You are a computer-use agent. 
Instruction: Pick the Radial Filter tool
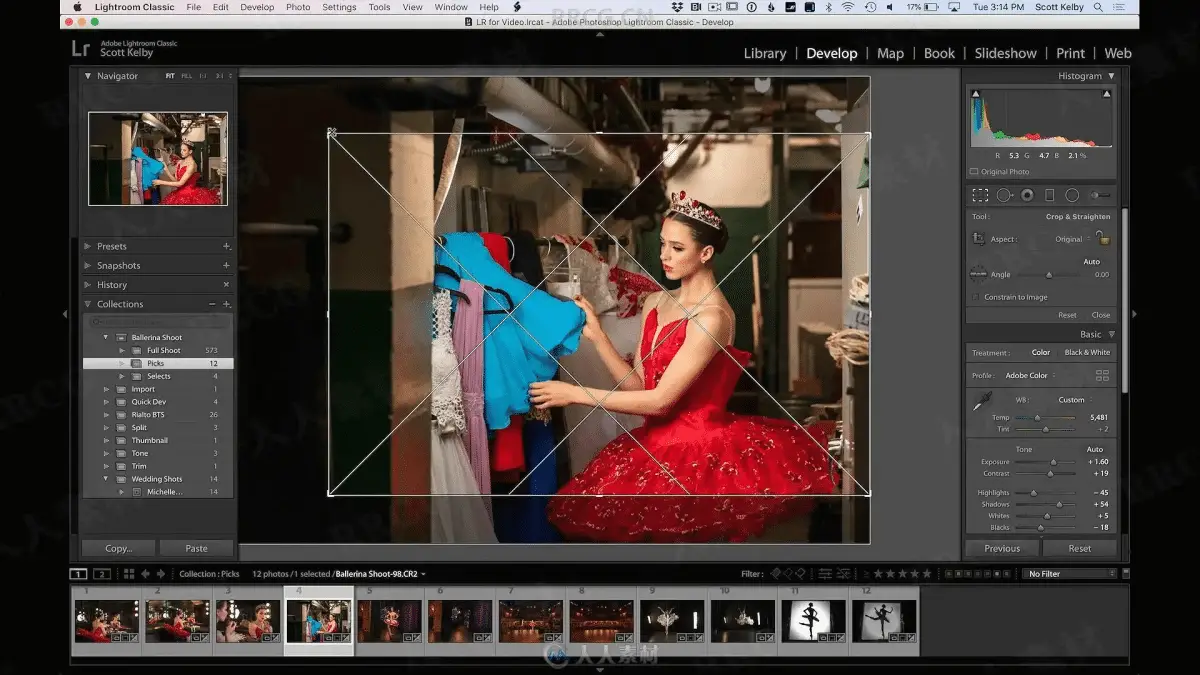[1072, 195]
